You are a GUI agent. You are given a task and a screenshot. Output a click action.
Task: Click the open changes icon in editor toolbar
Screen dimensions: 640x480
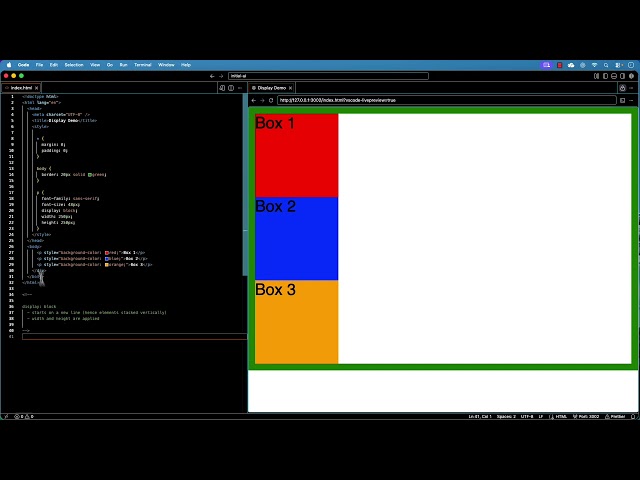[222, 88]
